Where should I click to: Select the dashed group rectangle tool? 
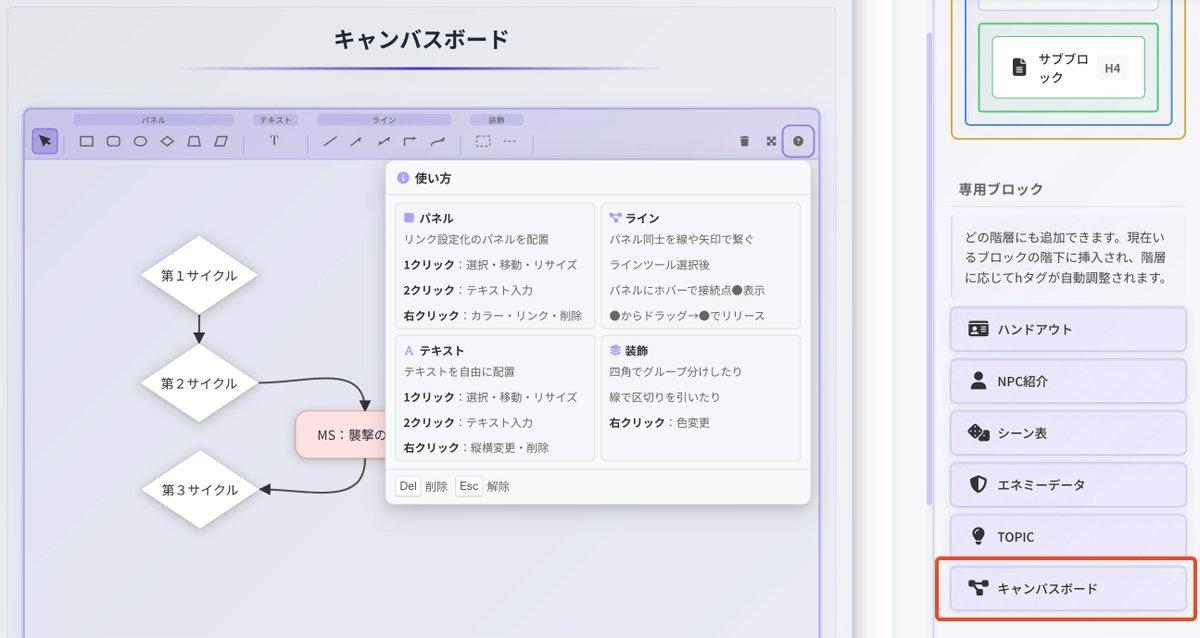483,141
